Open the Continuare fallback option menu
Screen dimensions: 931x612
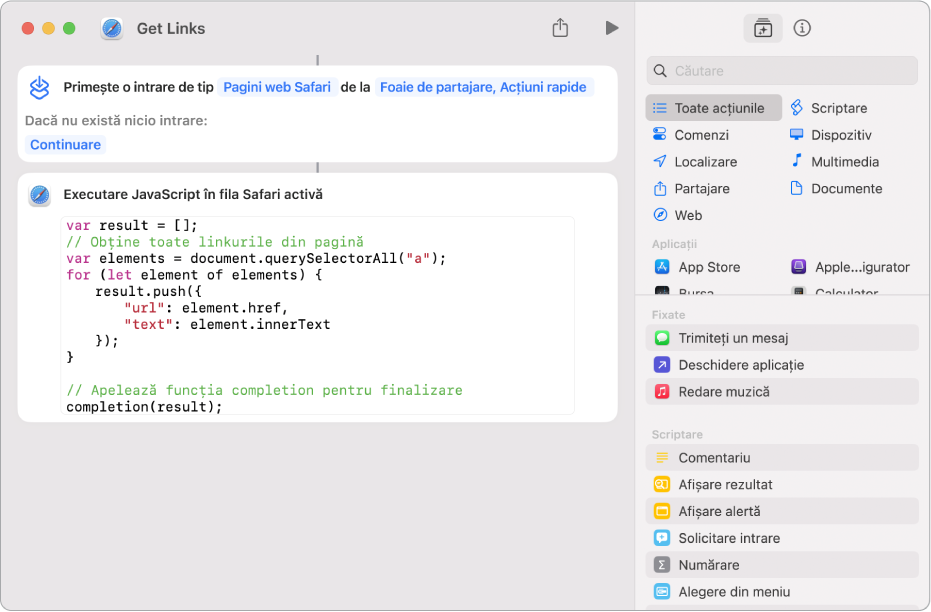(65, 145)
